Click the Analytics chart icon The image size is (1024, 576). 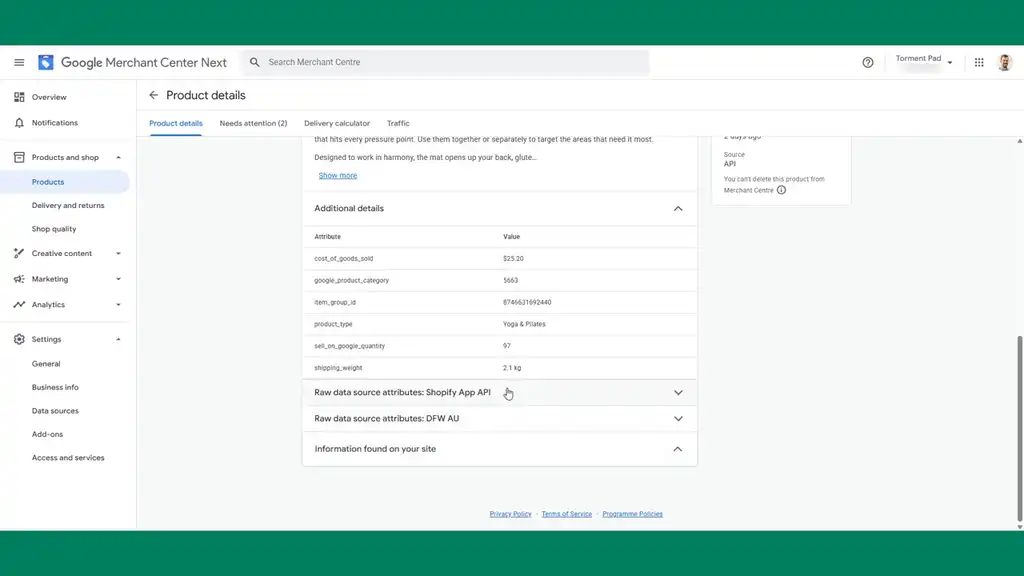19,304
